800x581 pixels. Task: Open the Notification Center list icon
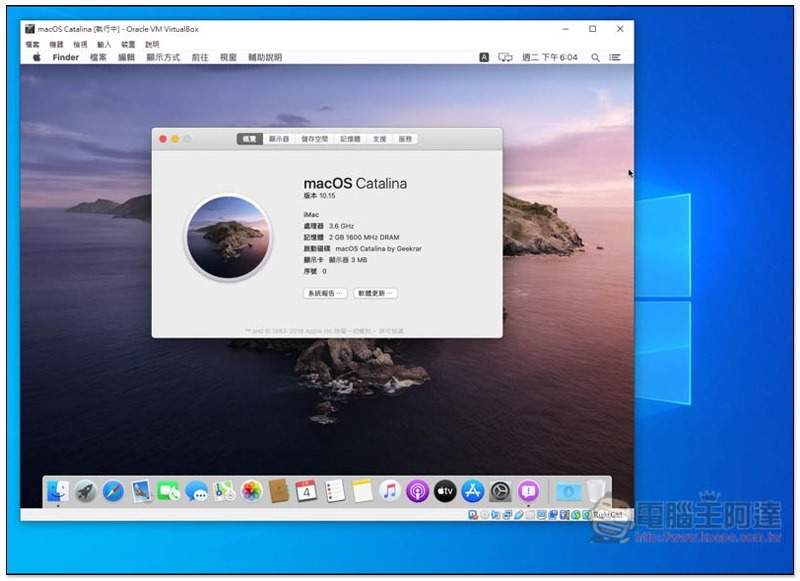tap(615, 58)
